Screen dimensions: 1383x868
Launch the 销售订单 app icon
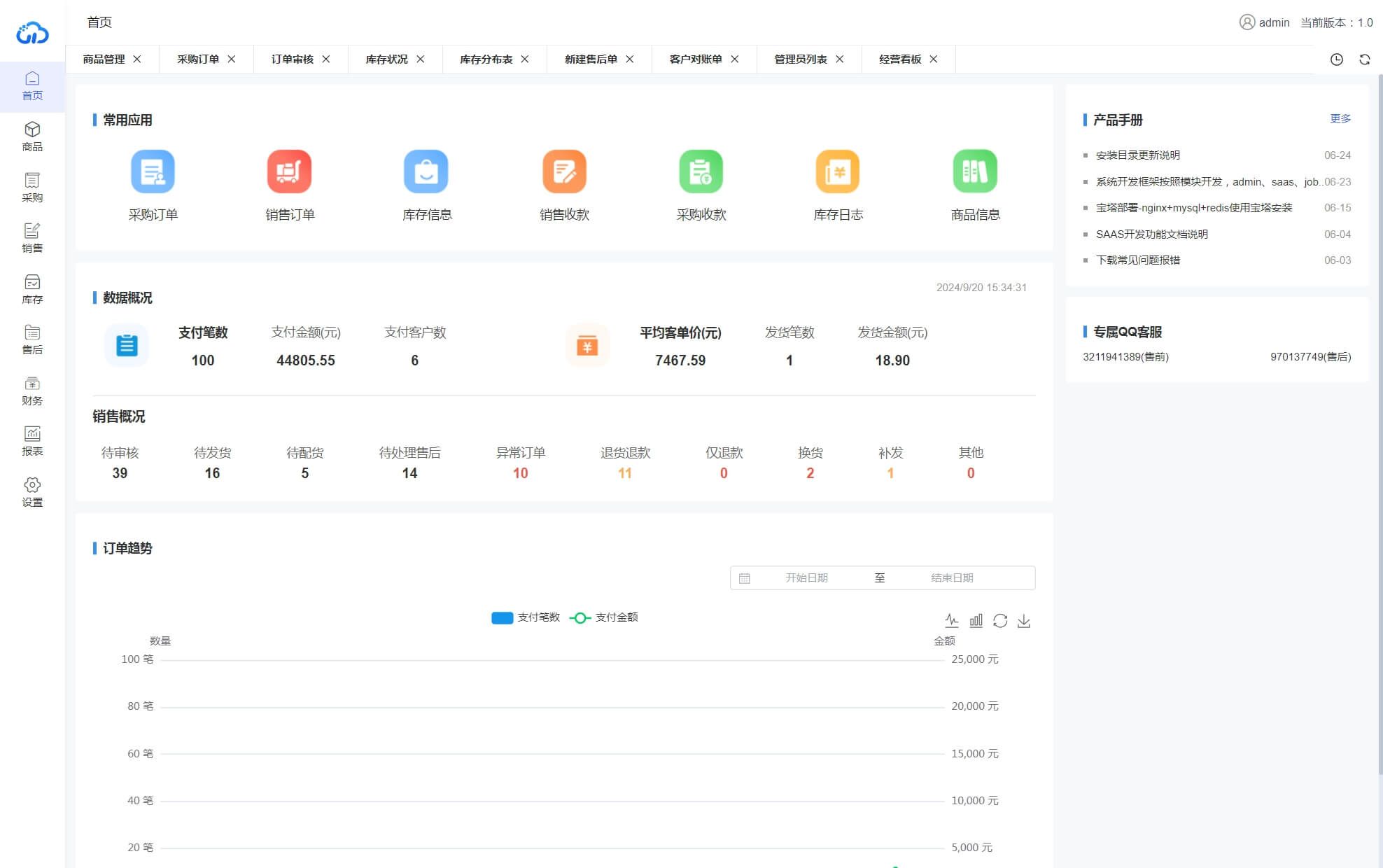pos(289,171)
